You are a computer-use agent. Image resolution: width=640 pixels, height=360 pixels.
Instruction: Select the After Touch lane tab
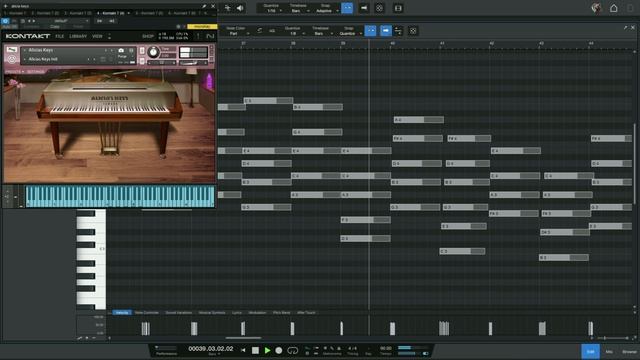306,313
